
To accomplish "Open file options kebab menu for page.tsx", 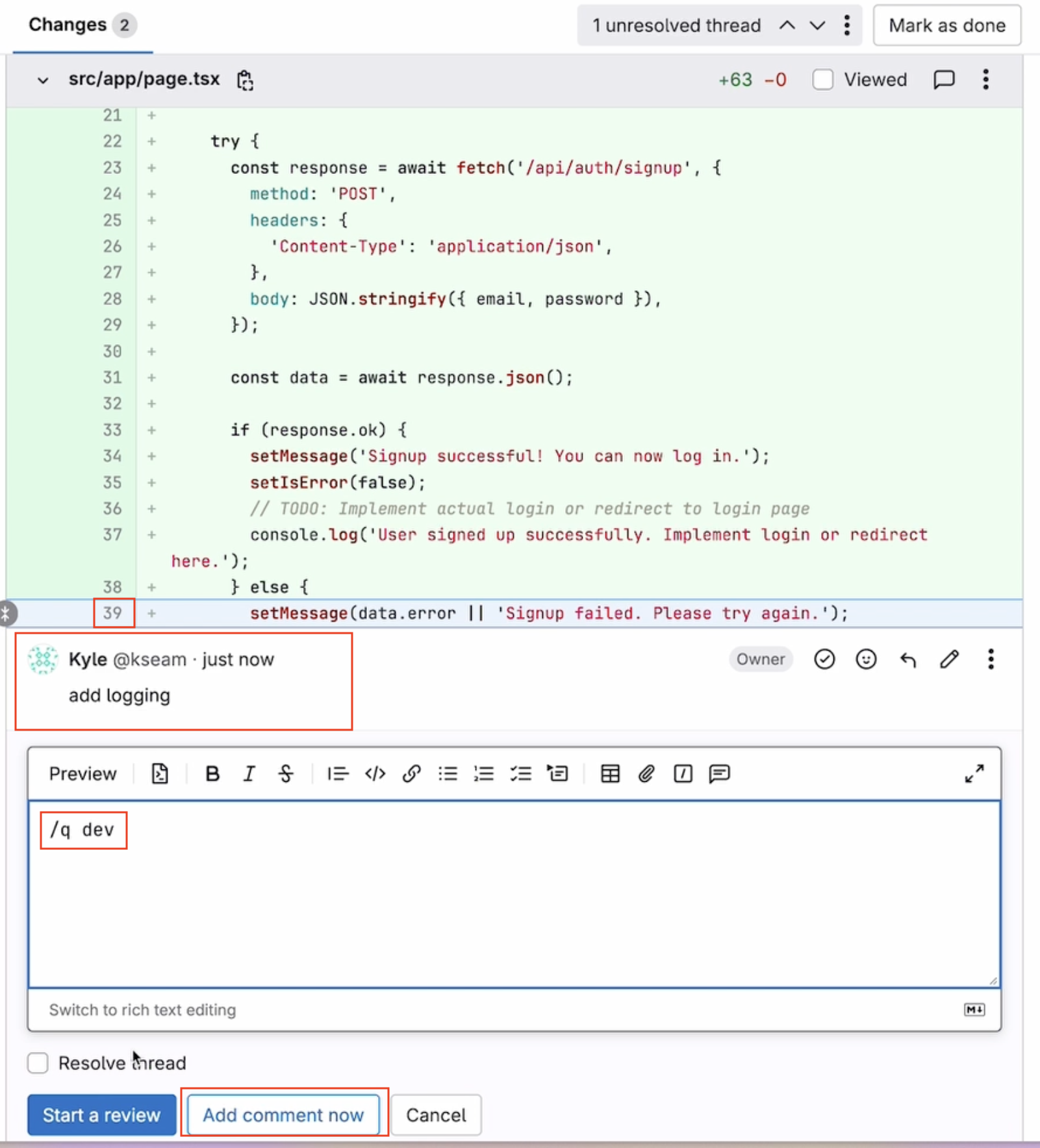I will 985,80.
